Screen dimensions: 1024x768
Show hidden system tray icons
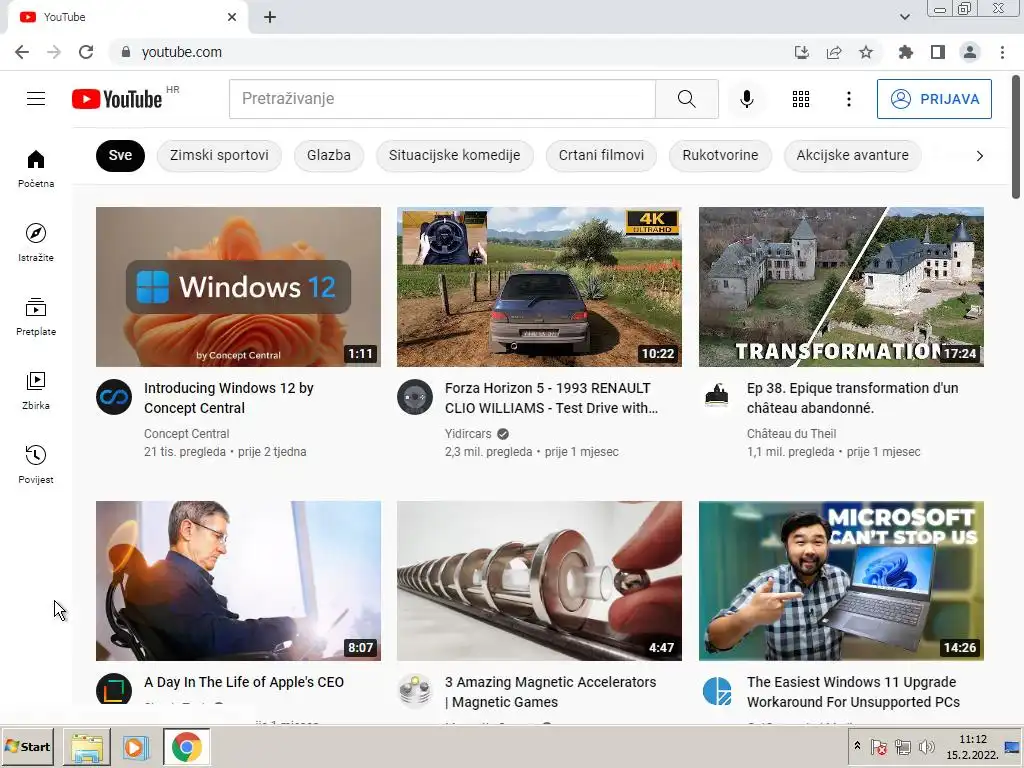click(x=857, y=746)
